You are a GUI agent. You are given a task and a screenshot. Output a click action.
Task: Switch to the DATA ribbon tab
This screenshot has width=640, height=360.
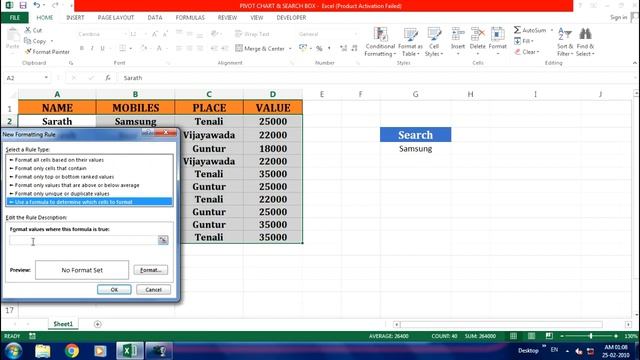point(155,18)
